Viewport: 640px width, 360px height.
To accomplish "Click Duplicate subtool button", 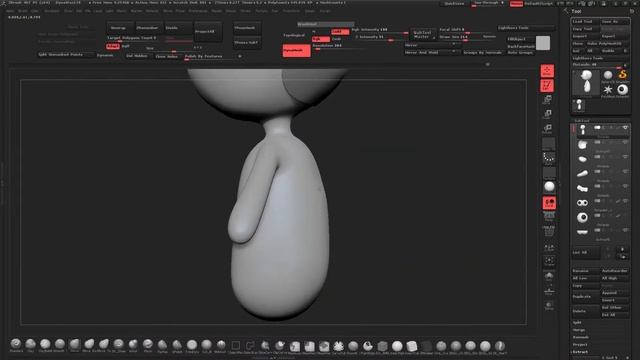I will pyautogui.click(x=585, y=296).
